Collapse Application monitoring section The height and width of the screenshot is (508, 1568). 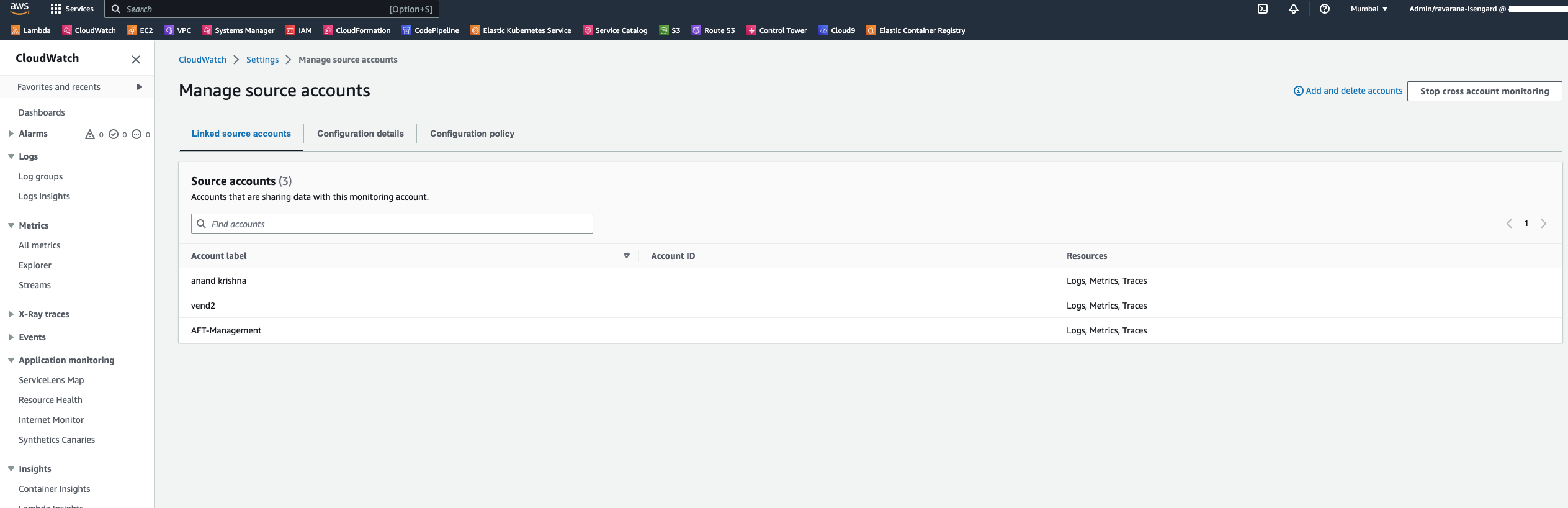tap(11, 360)
